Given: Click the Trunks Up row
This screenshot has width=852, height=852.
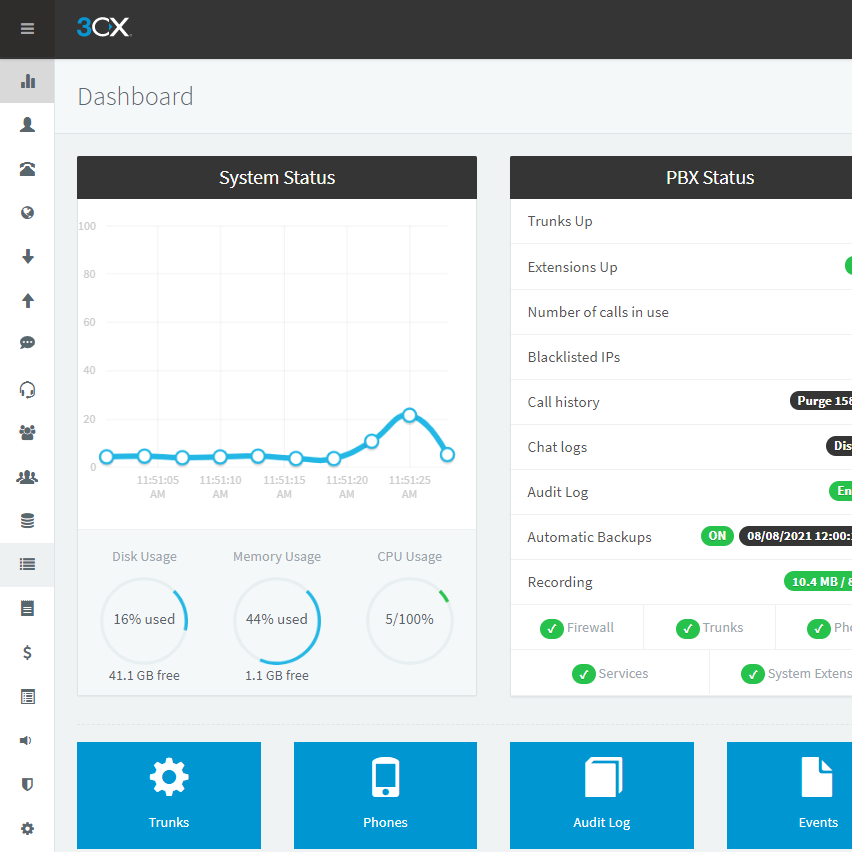Looking at the screenshot, I should pos(681,221).
